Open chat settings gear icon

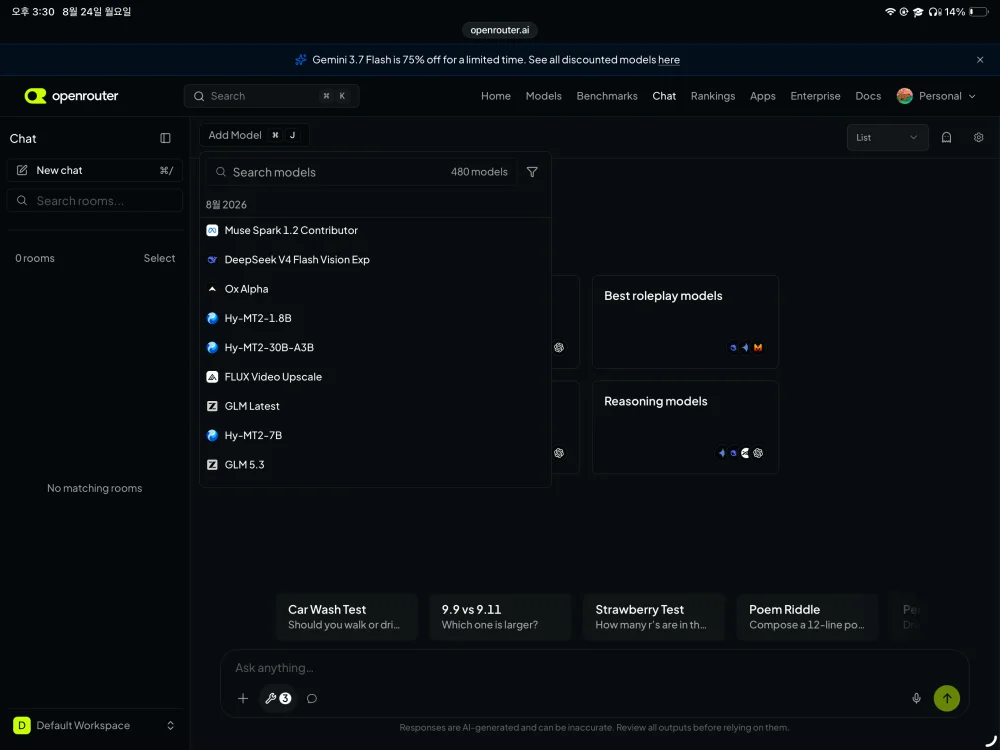[x=978, y=138]
